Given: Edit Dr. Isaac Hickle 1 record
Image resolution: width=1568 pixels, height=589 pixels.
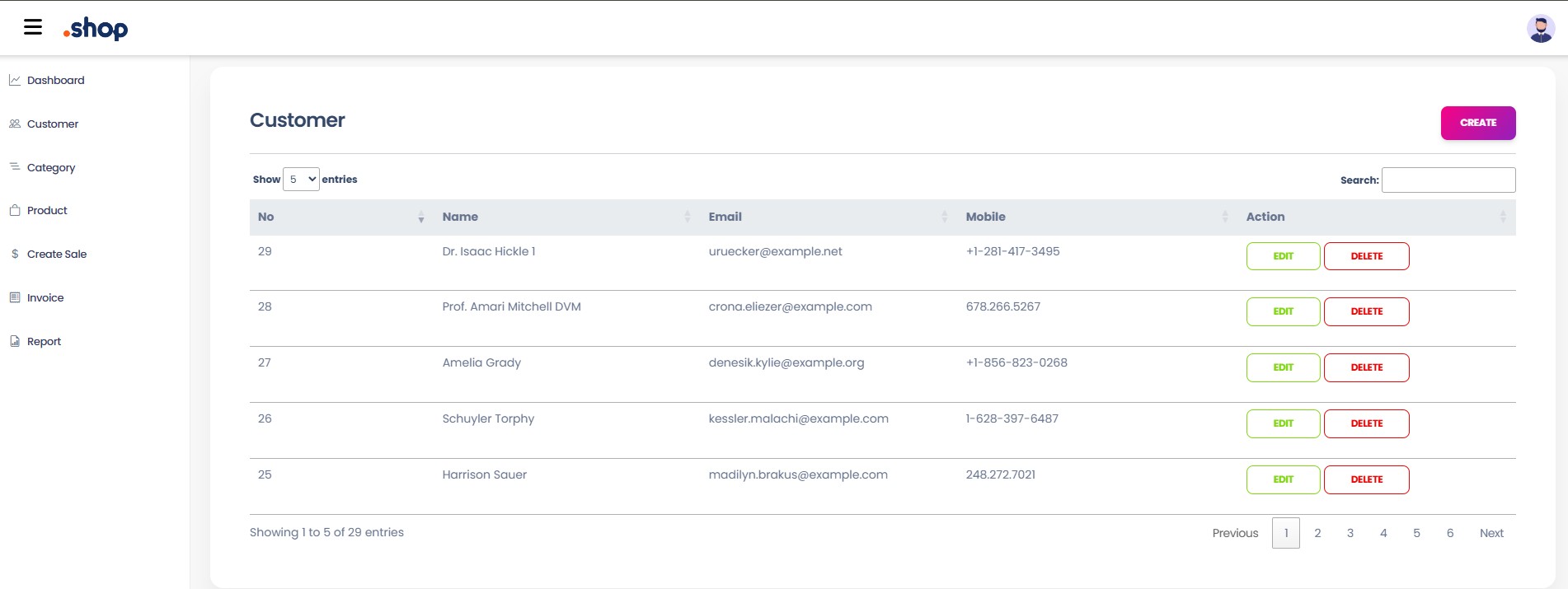Looking at the screenshot, I should point(1283,256).
